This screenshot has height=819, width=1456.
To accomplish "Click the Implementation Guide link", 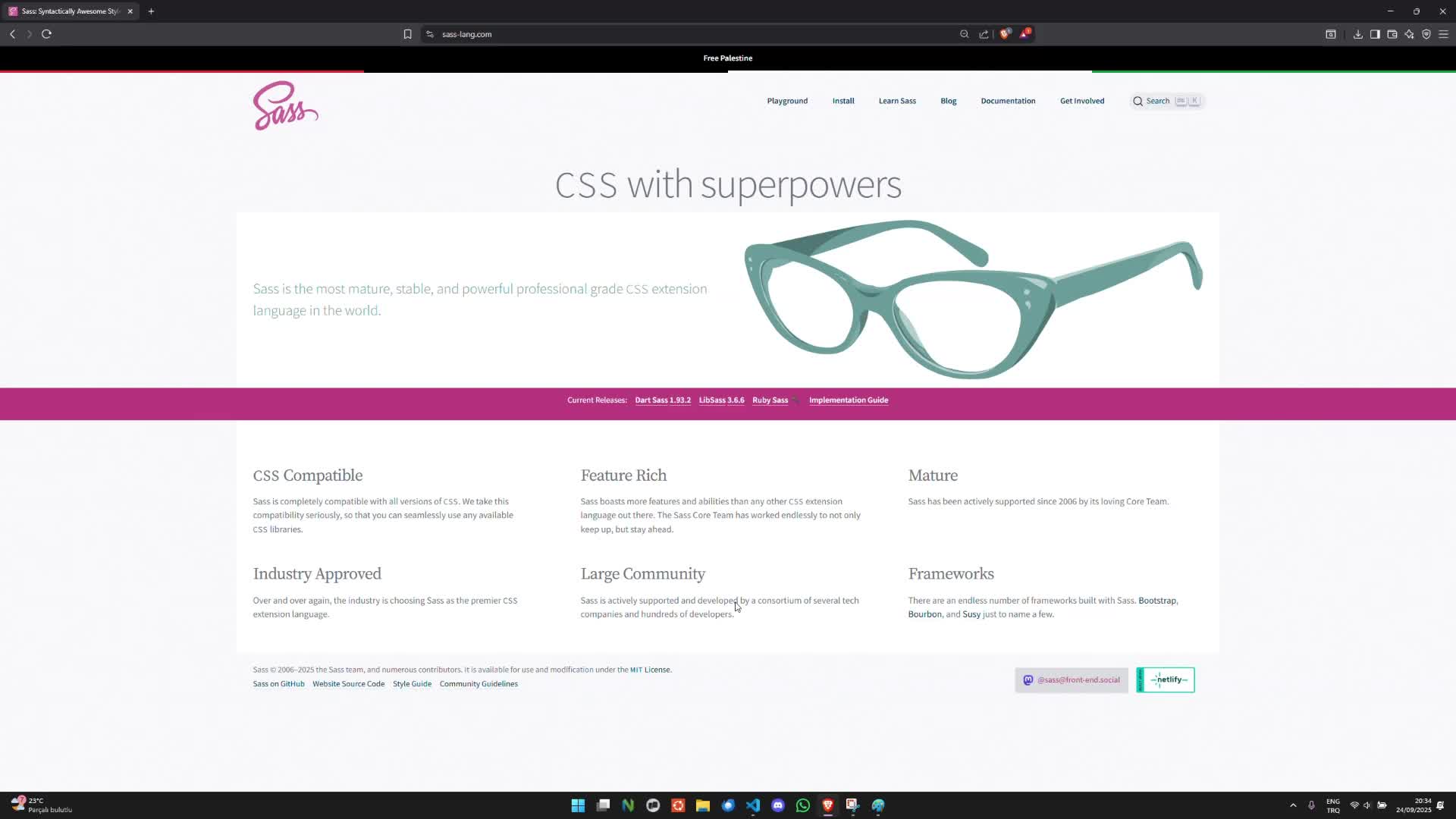I will pos(849,400).
